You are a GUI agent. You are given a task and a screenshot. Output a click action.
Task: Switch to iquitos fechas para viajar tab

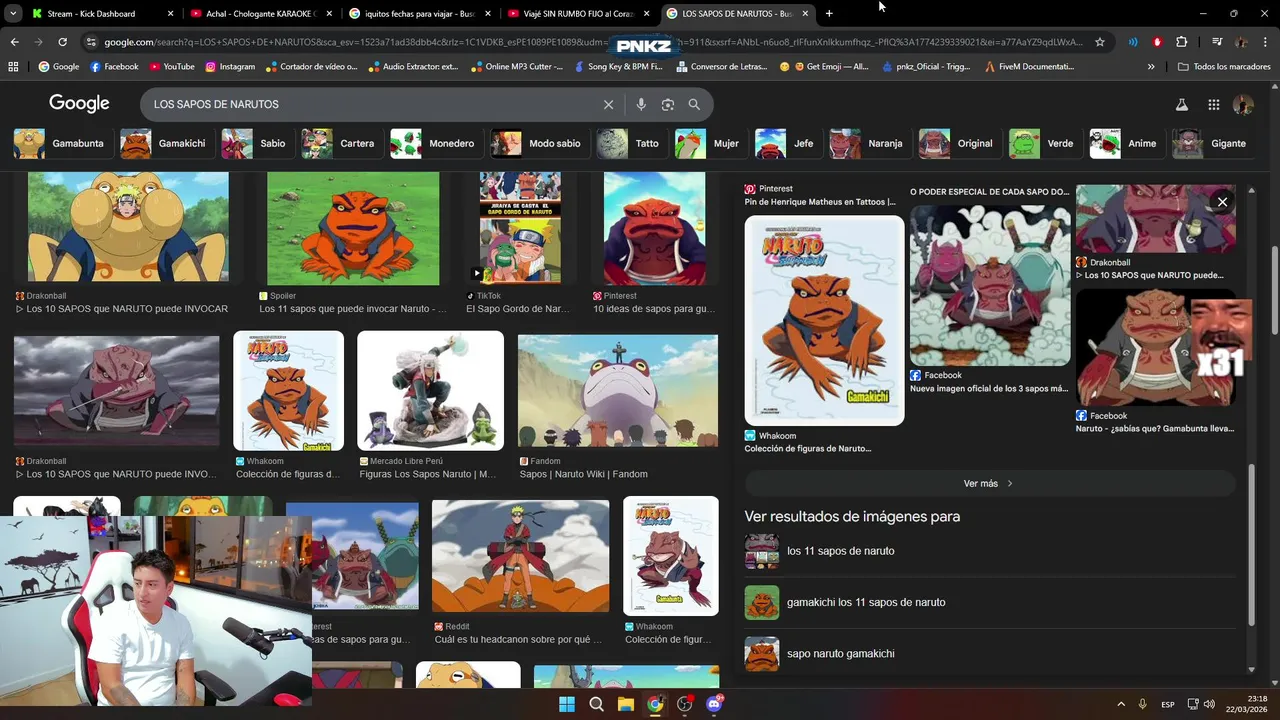(420, 13)
